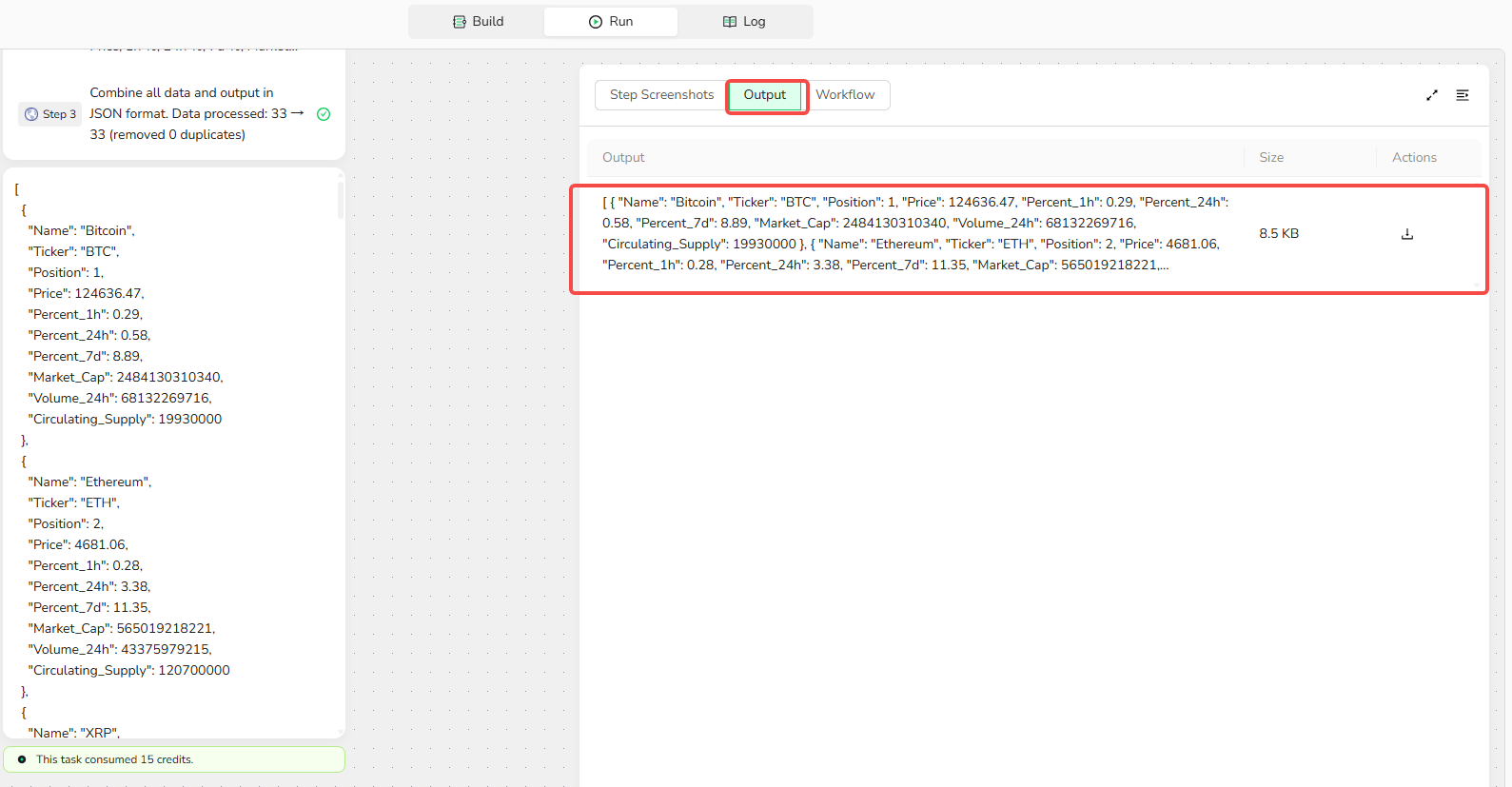The image size is (1512, 787).
Task: Open the panel menu lines icon
Action: click(x=1463, y=95)
